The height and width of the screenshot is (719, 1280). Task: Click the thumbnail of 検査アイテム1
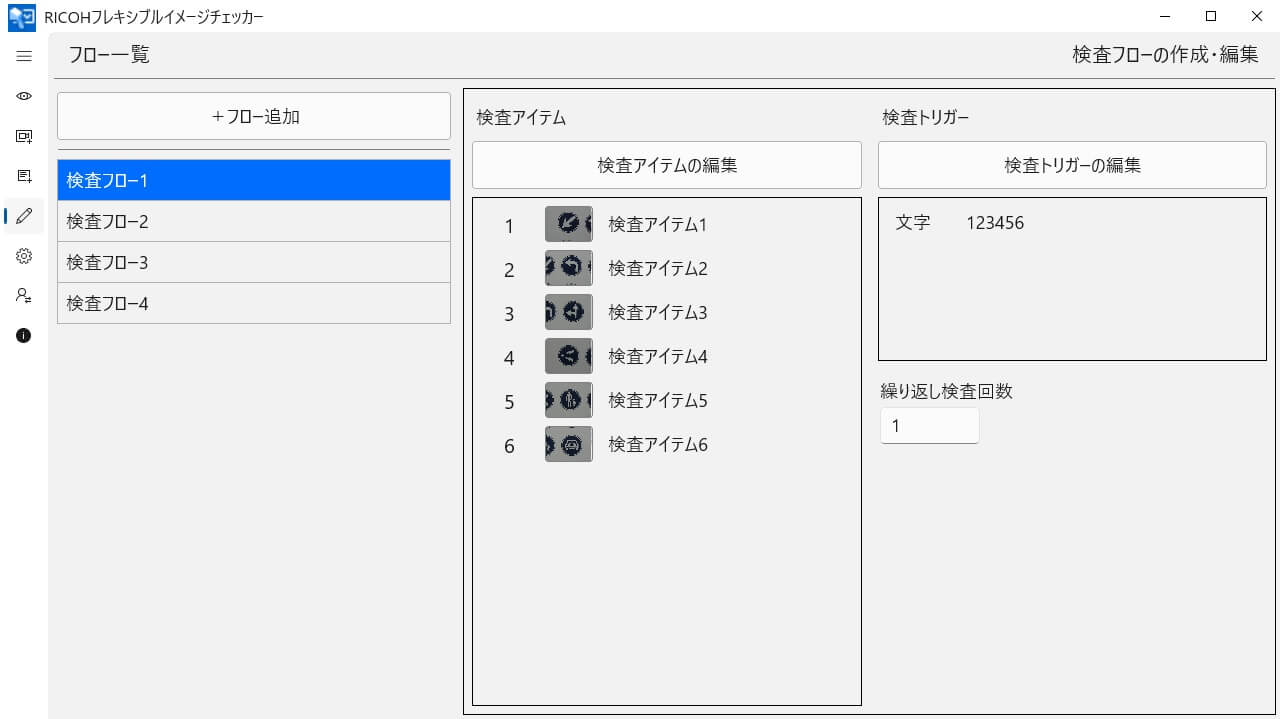coord(568,225)
